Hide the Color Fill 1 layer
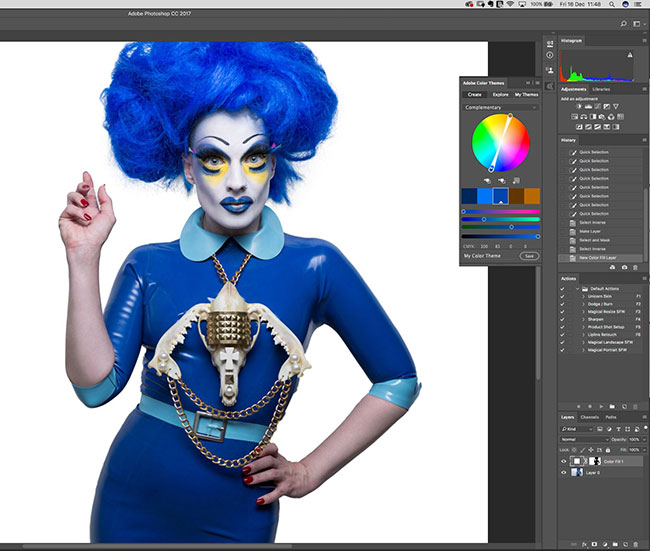650x551 pixels. (563, 460)
